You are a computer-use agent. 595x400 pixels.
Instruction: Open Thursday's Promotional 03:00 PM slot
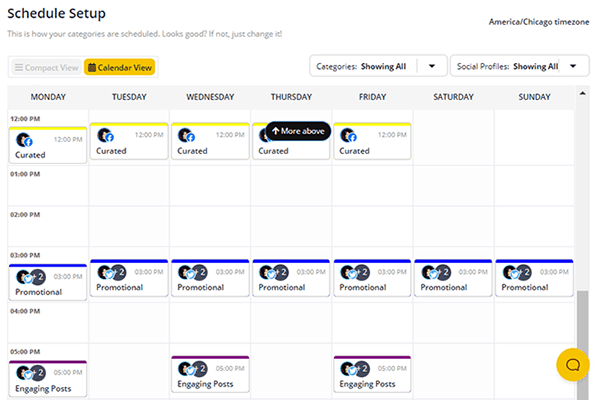(291, 278)
